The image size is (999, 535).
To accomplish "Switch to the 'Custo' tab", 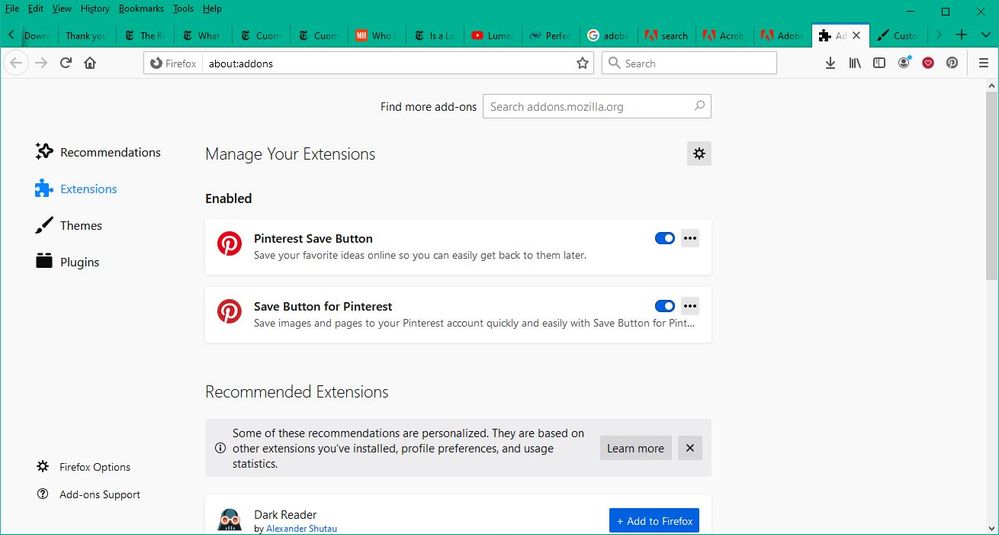I will [898, 36].
